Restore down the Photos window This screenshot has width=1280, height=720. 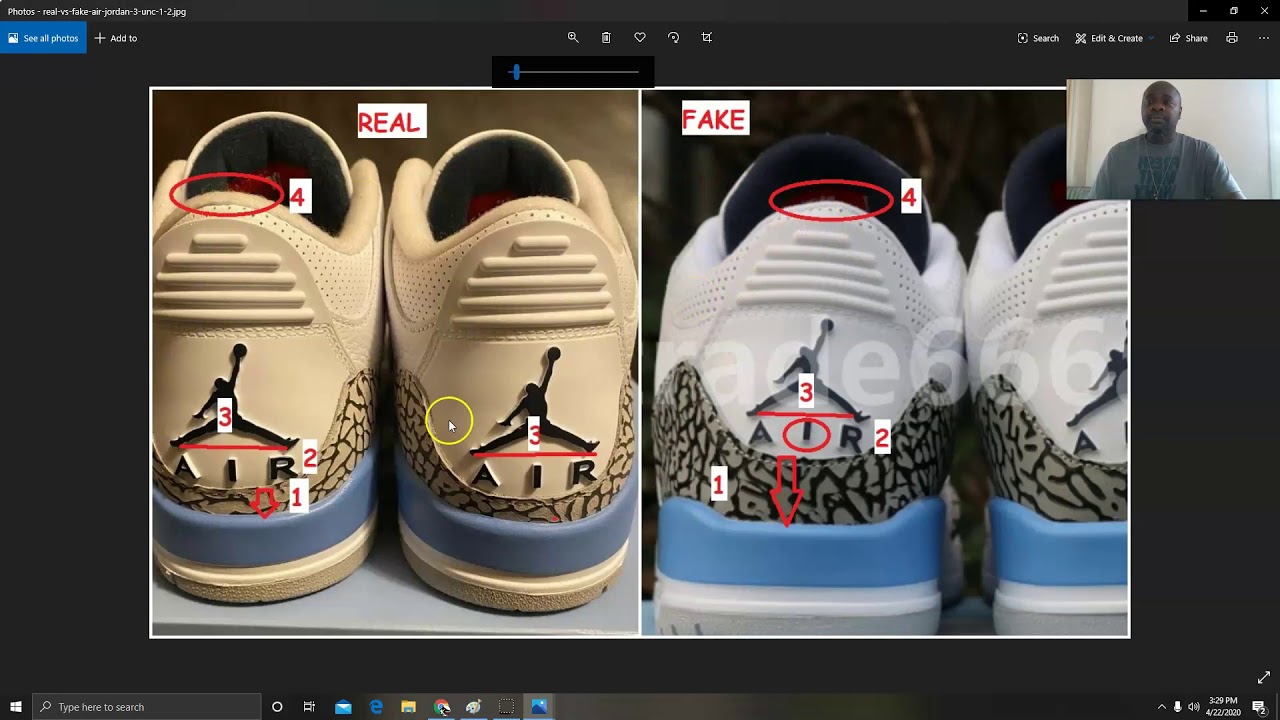pyautogui.click(x=1234, y=11)
